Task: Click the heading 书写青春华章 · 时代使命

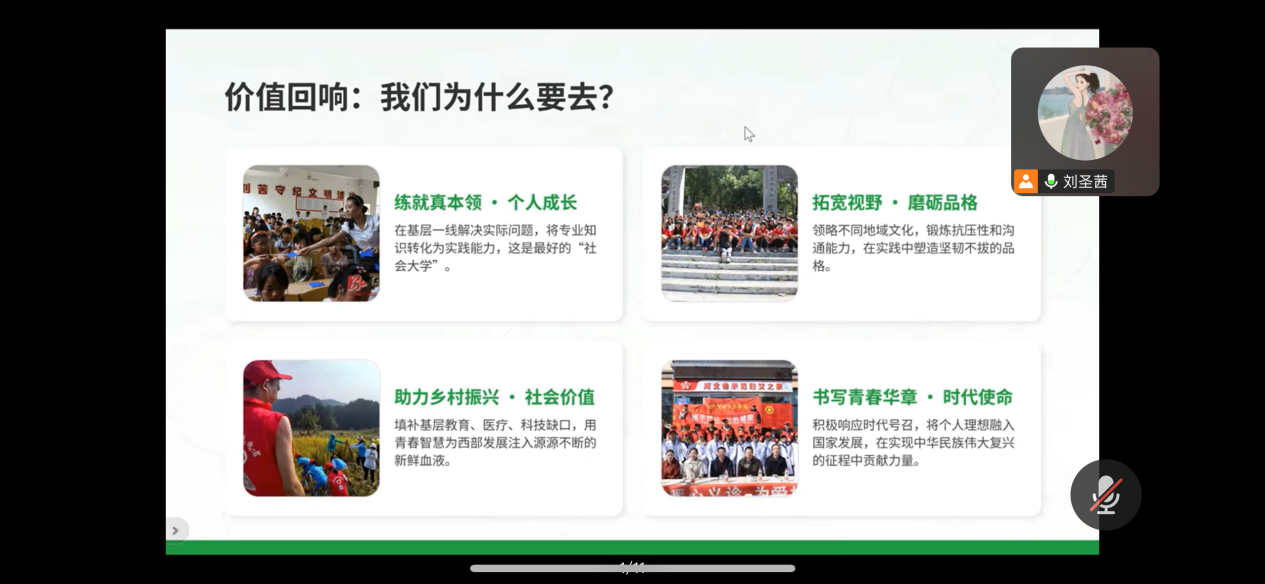Action: click(x=912, y=397)
